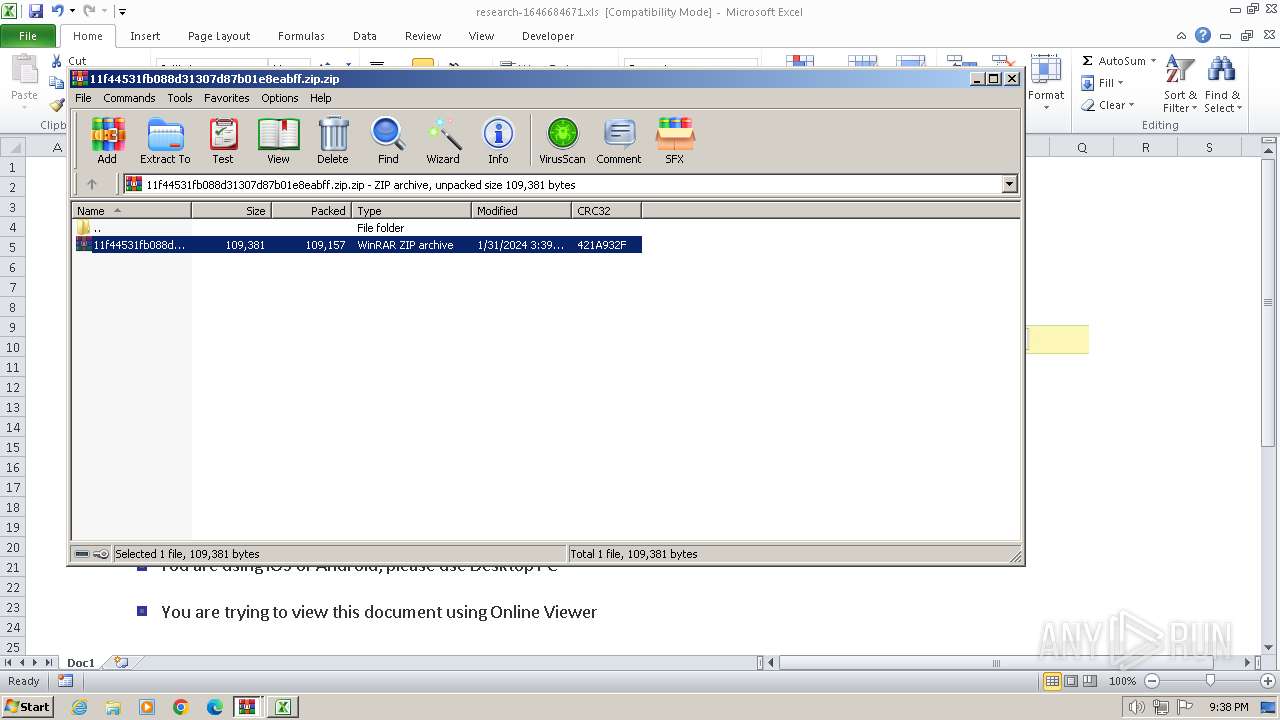Switch to Page Layout view button

[1071, 681]
